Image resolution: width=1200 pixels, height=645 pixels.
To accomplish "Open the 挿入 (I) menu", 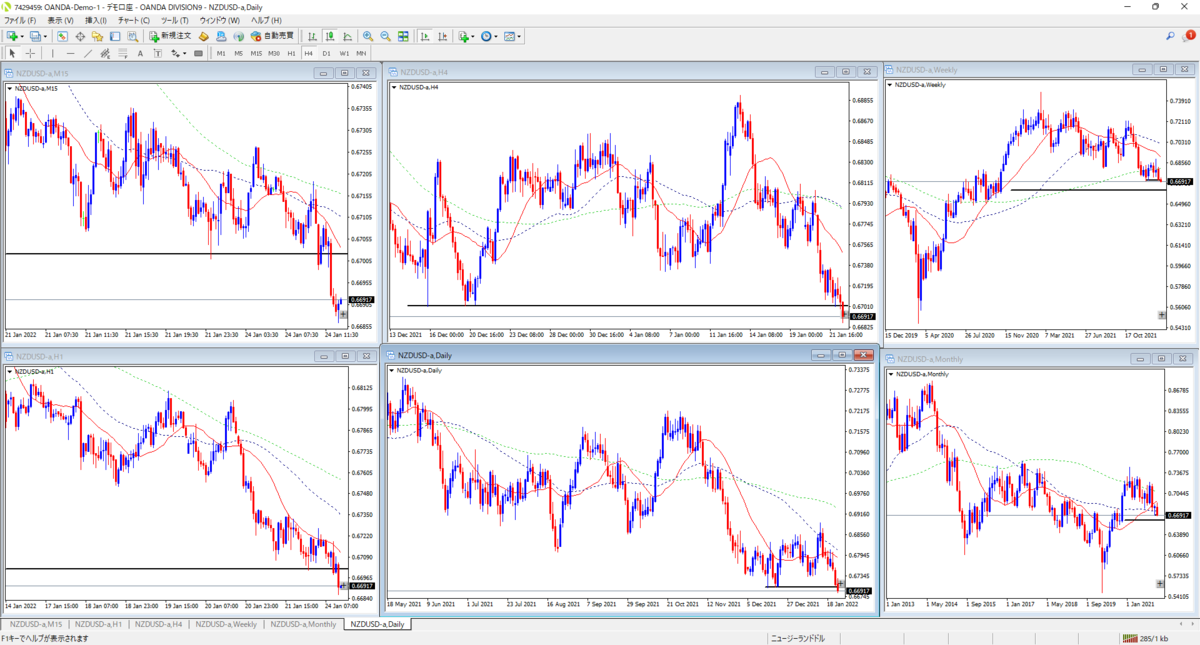I will [96, 20].
